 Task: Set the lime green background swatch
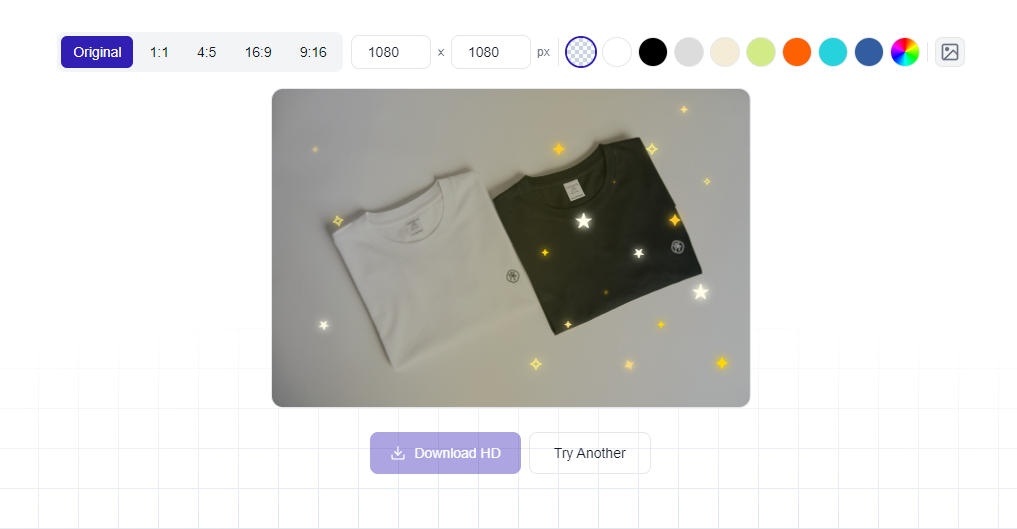(x=761, y=52)
